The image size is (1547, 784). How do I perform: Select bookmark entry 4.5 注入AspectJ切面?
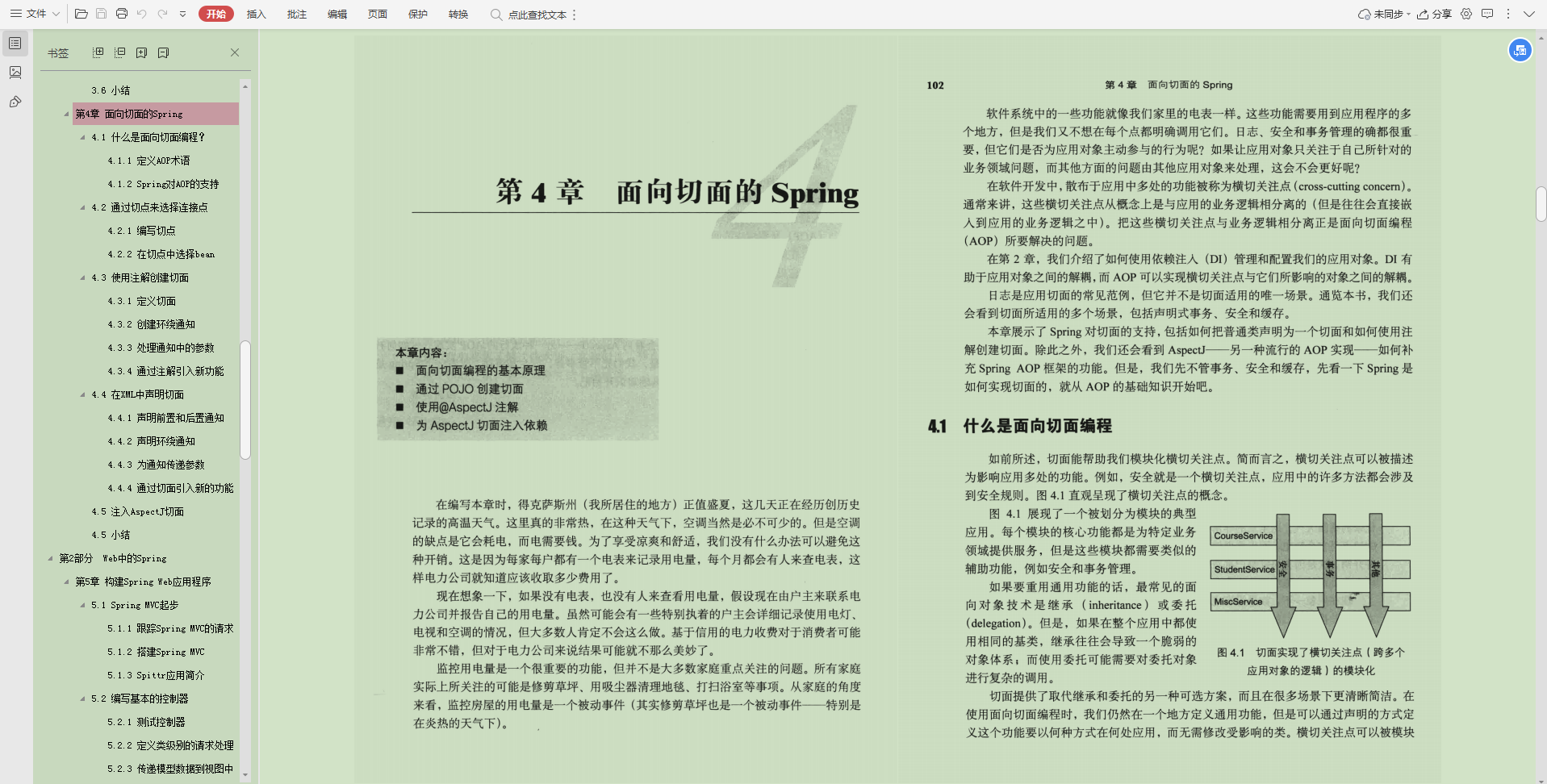click(139, 511)
